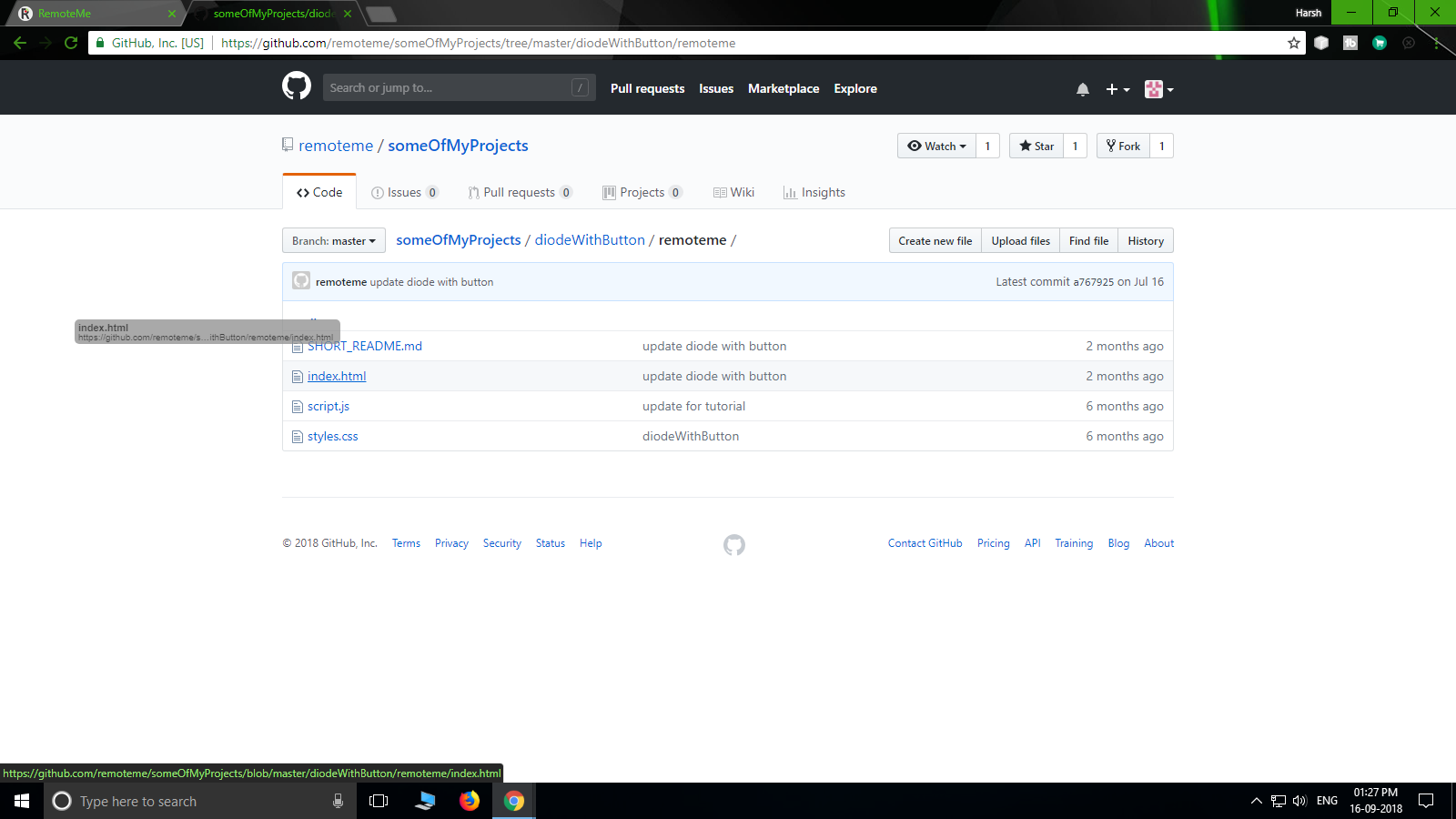Screen dimensions: 1456x819
Task: Open the Branch: master selector
Action: tap(334, 240)
